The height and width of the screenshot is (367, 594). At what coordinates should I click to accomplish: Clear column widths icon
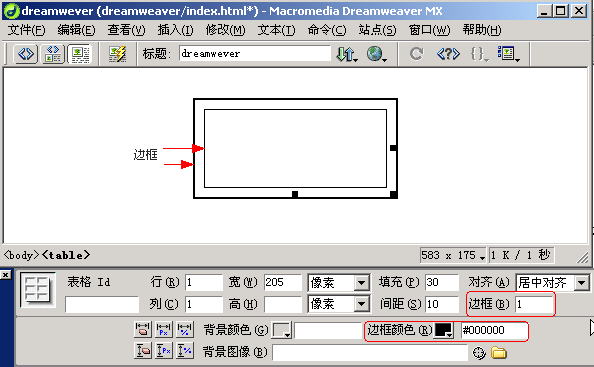pos(143,330)
